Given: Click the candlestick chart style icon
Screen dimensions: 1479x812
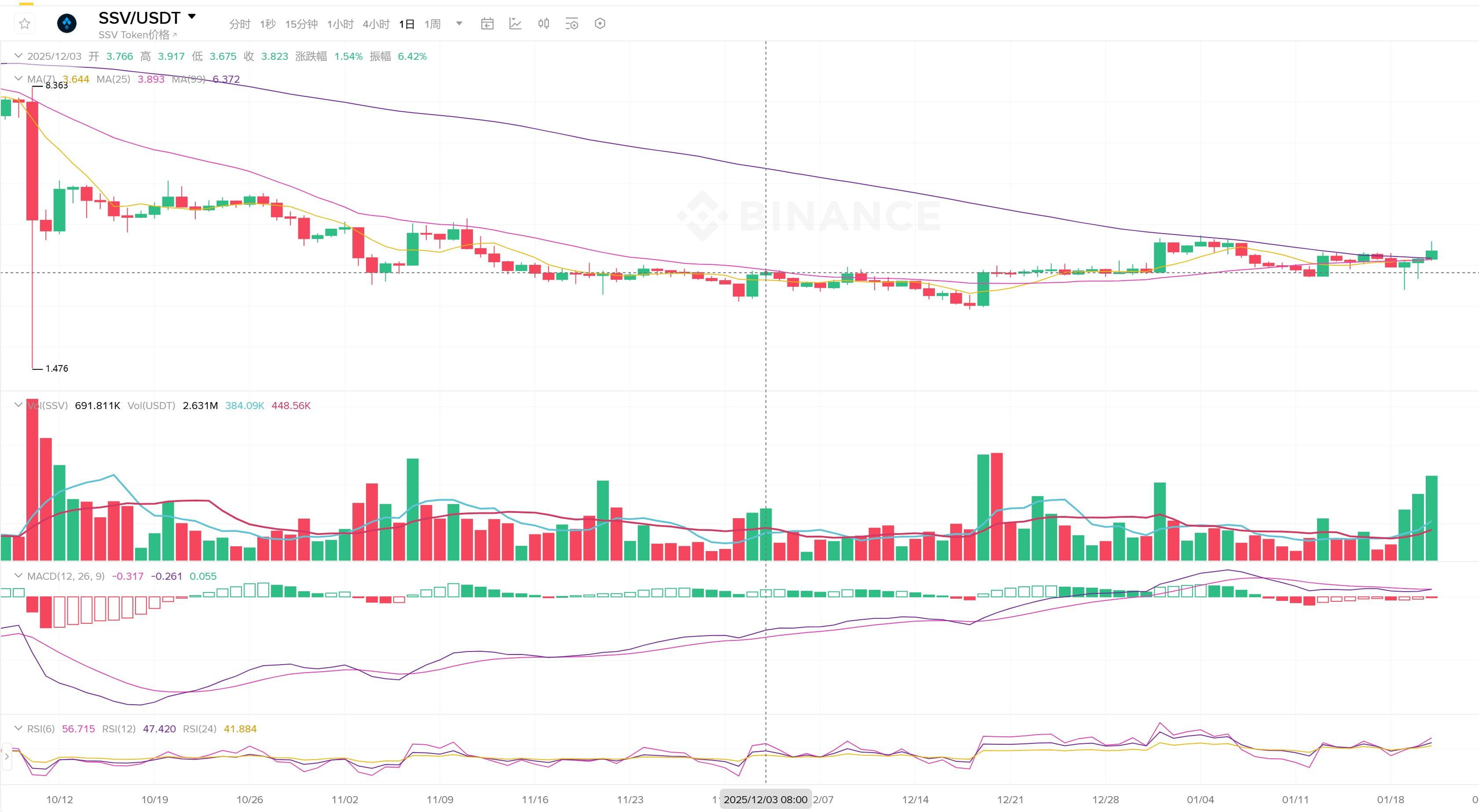Looking at the screenshot, I should (x=543, y=24).
